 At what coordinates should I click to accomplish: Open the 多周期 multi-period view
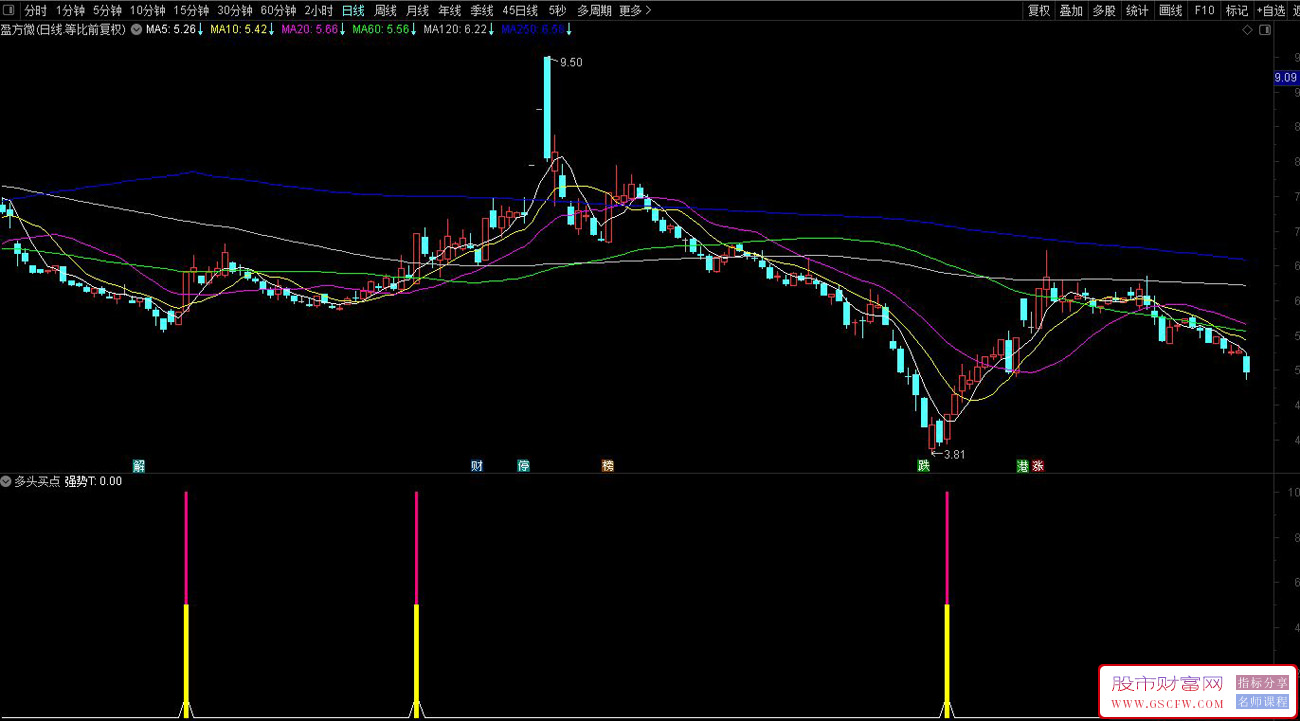594,11
